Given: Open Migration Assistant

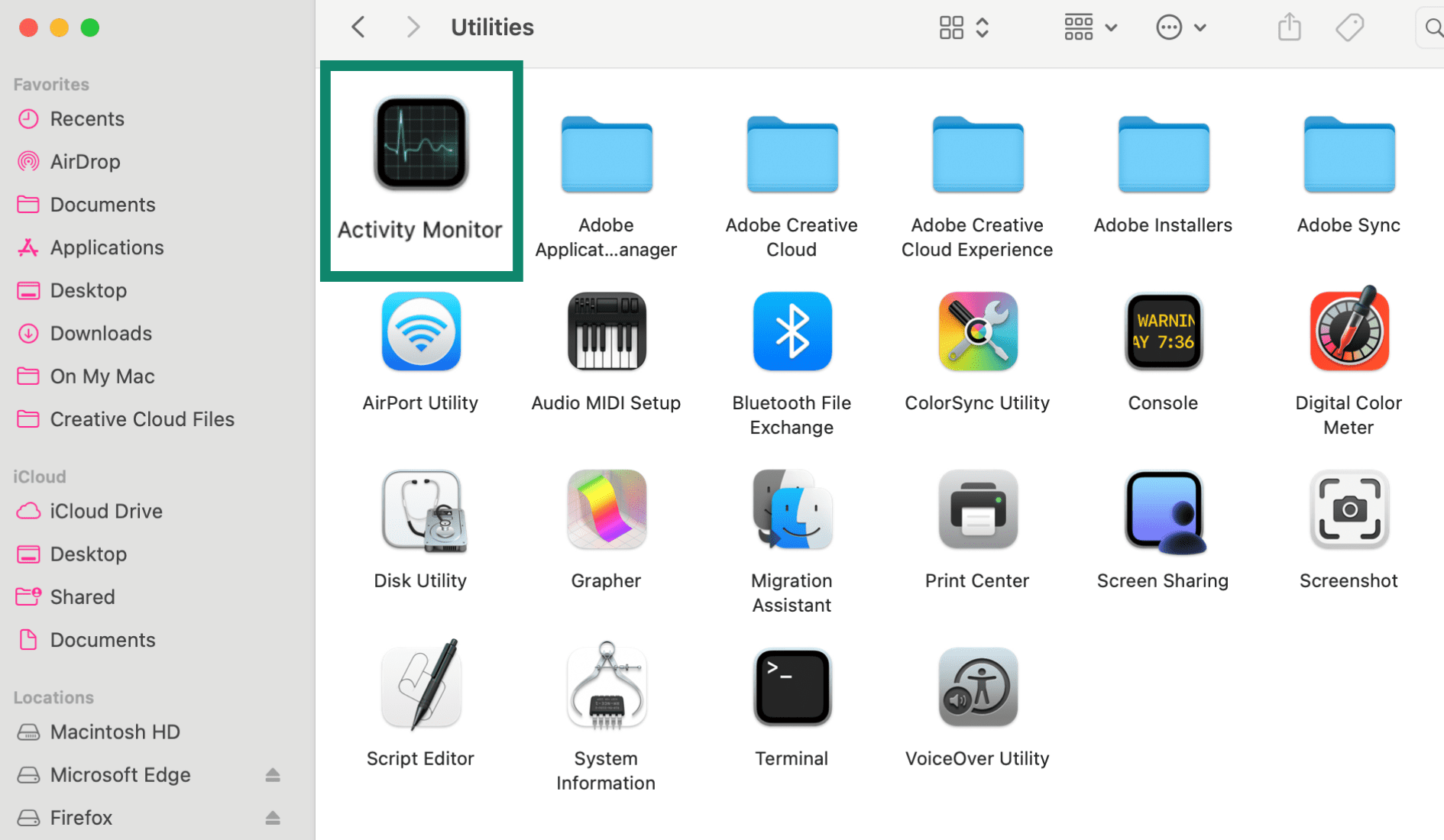Looking at the screenshot, I should pyautogui.click(x=792, y=510).
